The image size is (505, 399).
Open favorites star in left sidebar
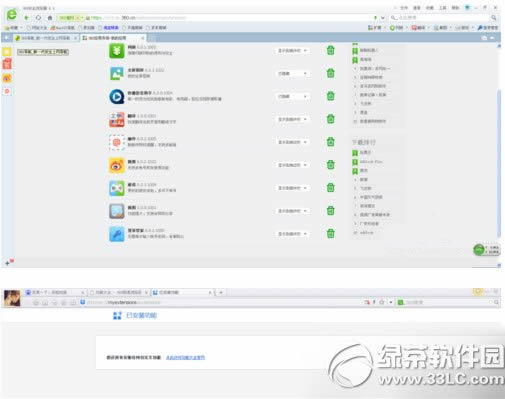7,51
